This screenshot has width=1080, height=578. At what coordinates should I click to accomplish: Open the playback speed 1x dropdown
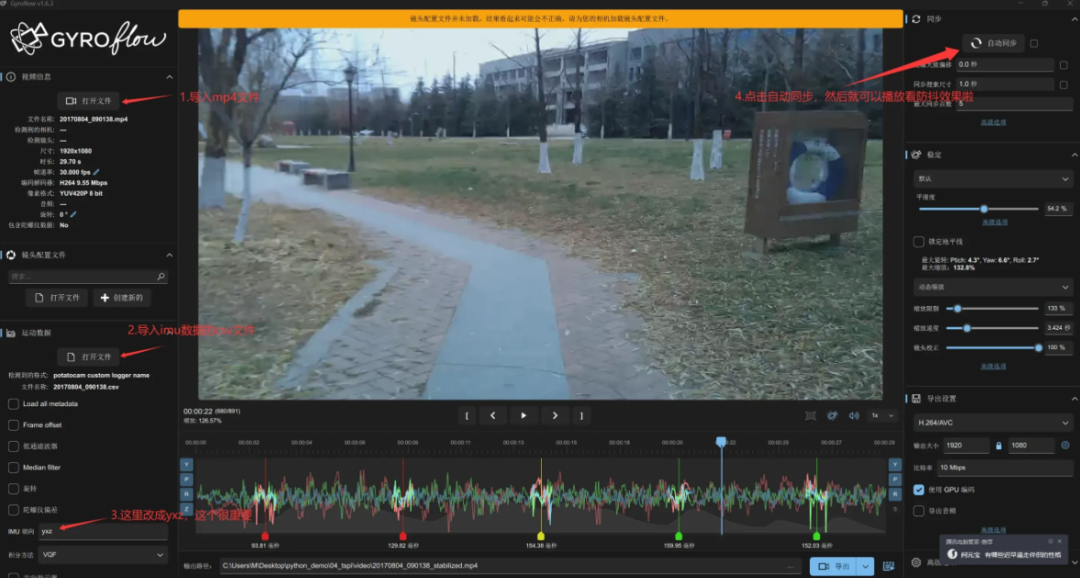879,415
